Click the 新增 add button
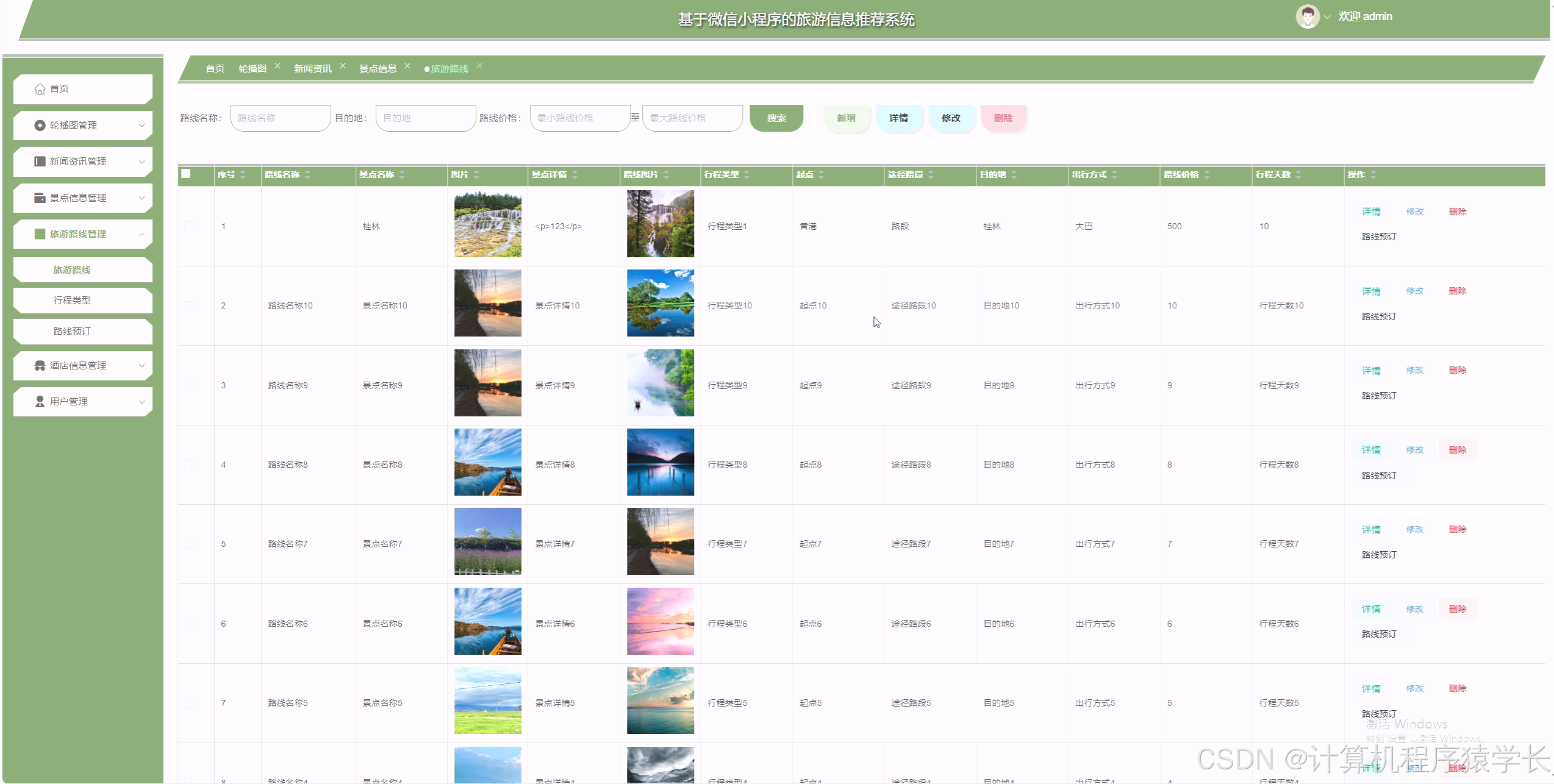The image size is (1554, 784). pyautogui.click(x=846, y=118)
